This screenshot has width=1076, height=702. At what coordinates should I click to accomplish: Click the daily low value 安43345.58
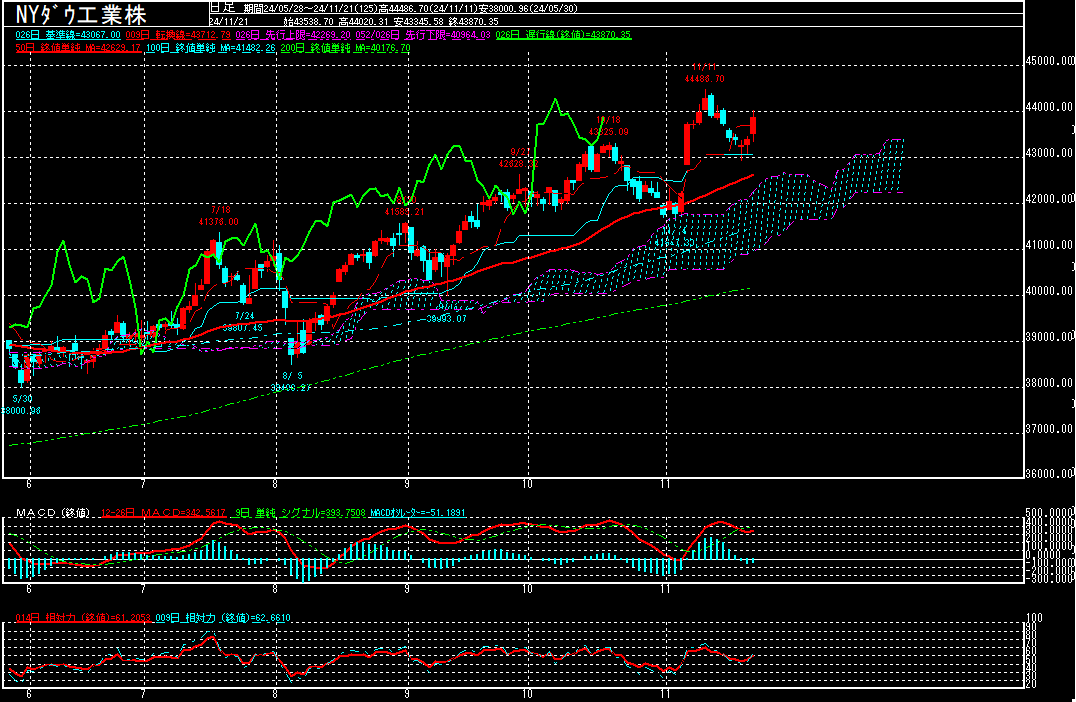(419, 21)
